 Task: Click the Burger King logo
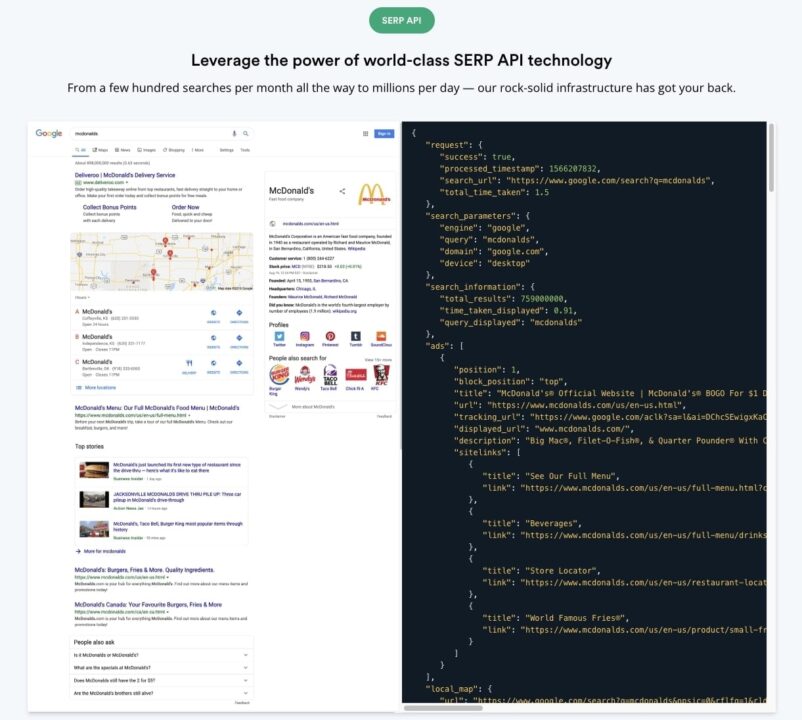[x=279, y=376]
